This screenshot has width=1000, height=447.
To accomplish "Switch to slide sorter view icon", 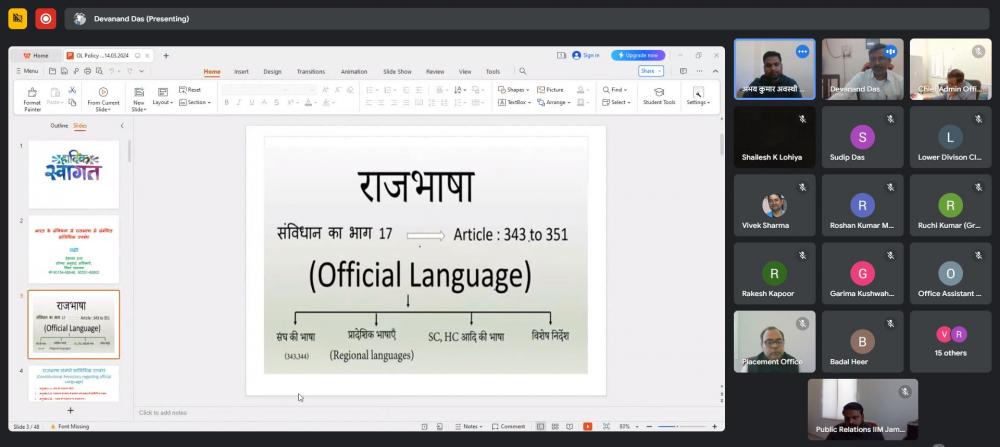I will (554, 426).
